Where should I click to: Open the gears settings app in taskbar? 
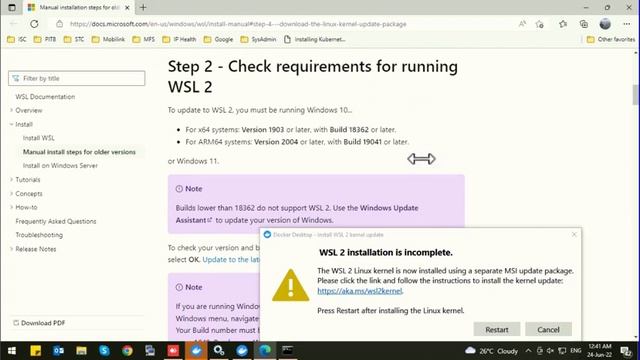click(219, 351)
